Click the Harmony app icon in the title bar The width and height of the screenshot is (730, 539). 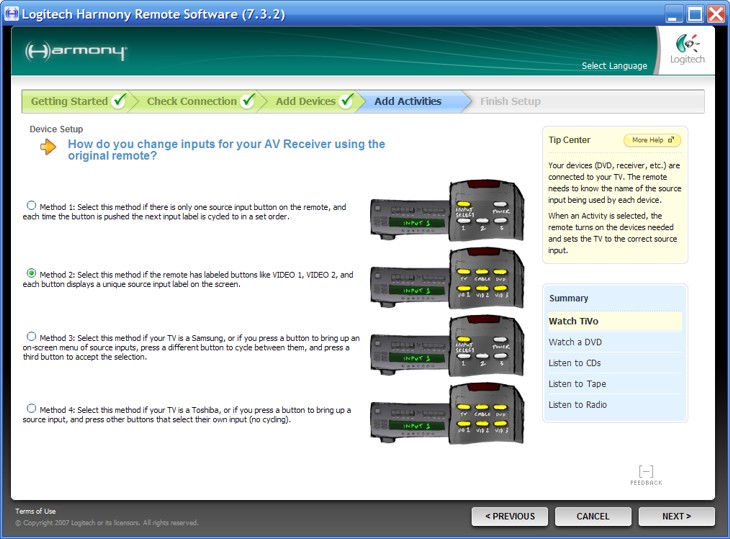[11, 13]
